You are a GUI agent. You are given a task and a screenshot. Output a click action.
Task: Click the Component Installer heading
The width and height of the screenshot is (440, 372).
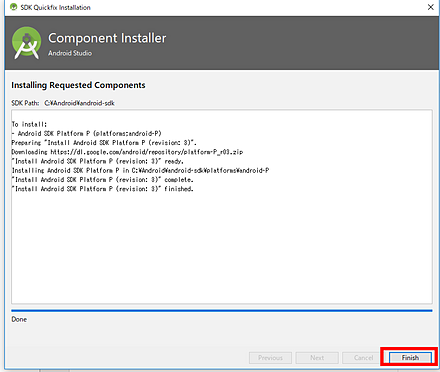107,38
